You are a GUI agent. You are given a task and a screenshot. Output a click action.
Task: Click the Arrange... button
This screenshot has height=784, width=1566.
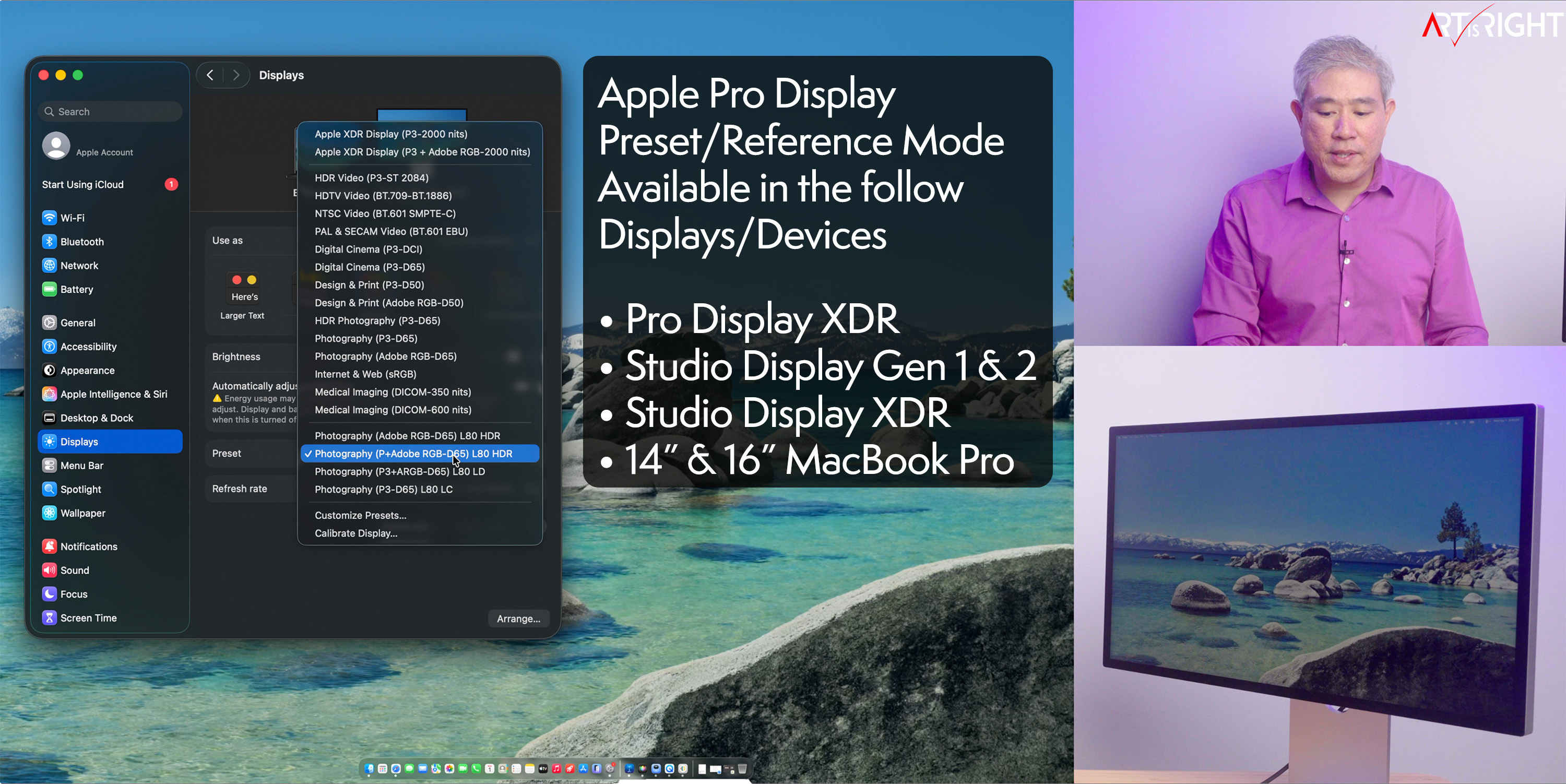pyautogui.click(x=518, y=619)
